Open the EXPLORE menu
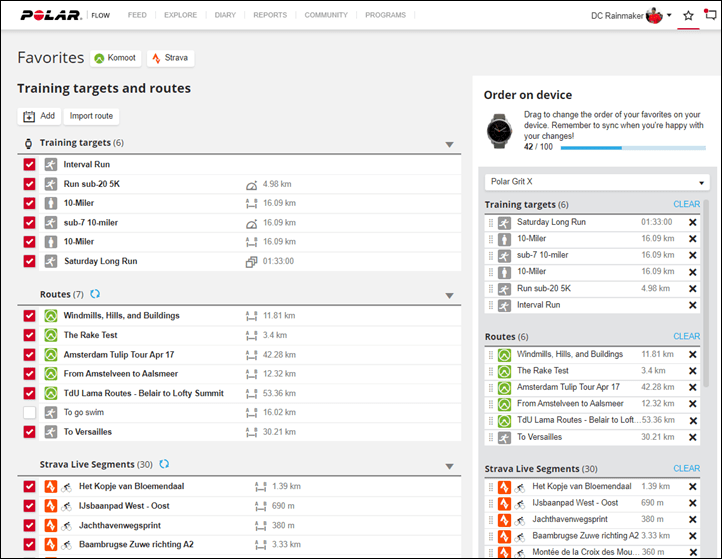Viewport: 722px width, 559px height. 180,15
